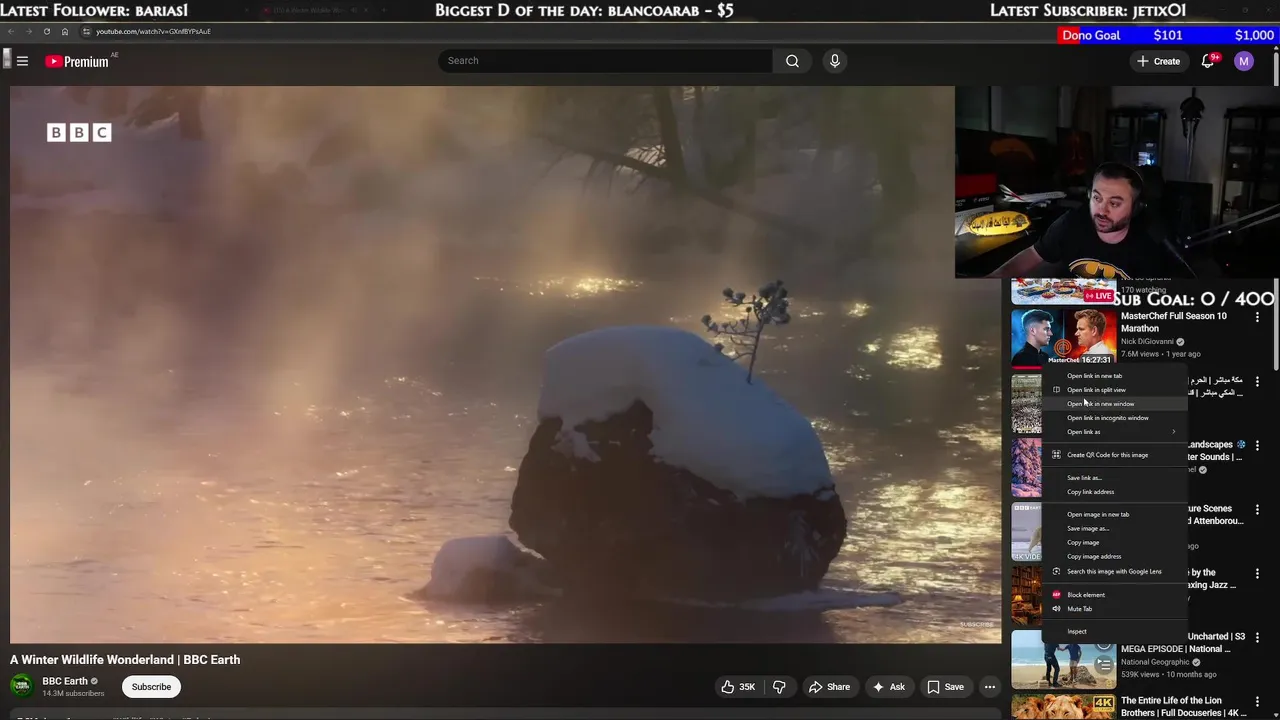Click the browser address bar URL
The height and width of the screenshot is (720, 1280).
click(153, 31)
